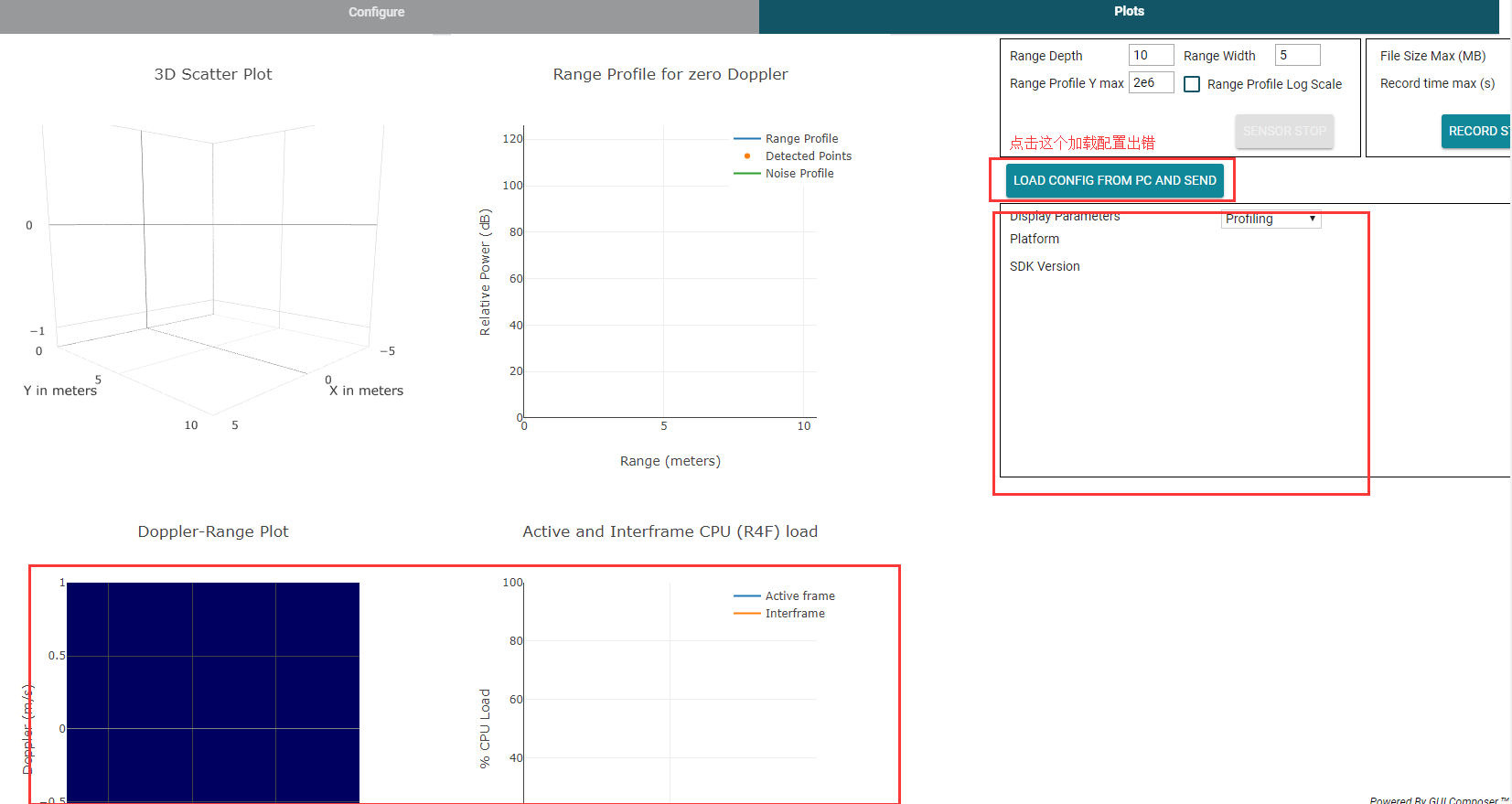Image resolution: width=1512 pixels, height=804 pixels.
Task: Click the Platform label
Action: coord(1035,239)
